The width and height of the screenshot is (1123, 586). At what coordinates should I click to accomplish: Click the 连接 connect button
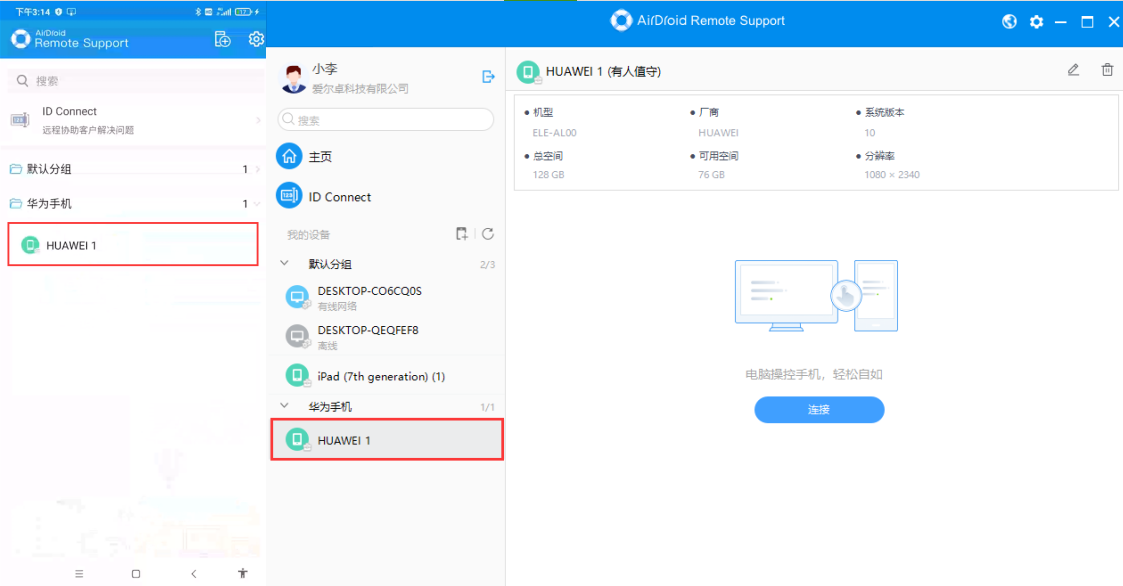819,410
